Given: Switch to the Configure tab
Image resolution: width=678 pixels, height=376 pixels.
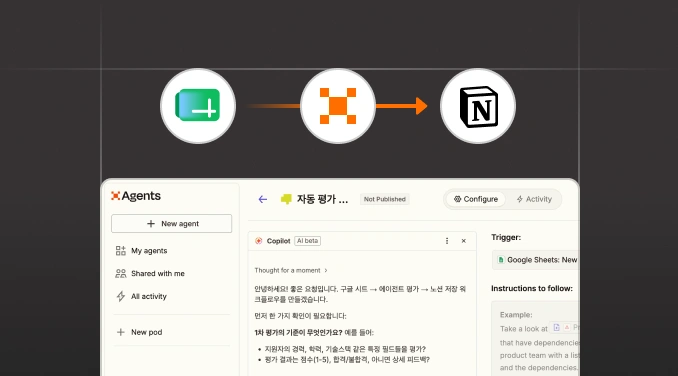Looking at the screenshot, I should [476, 199].
